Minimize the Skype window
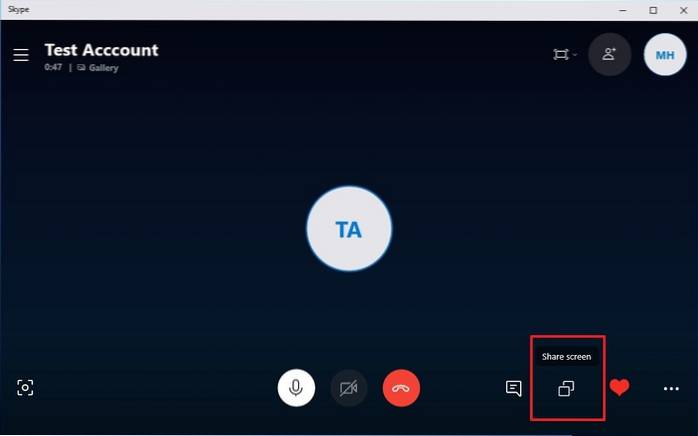Image resolution: width=698 pixels, height=436 pixels. [623, 10]
